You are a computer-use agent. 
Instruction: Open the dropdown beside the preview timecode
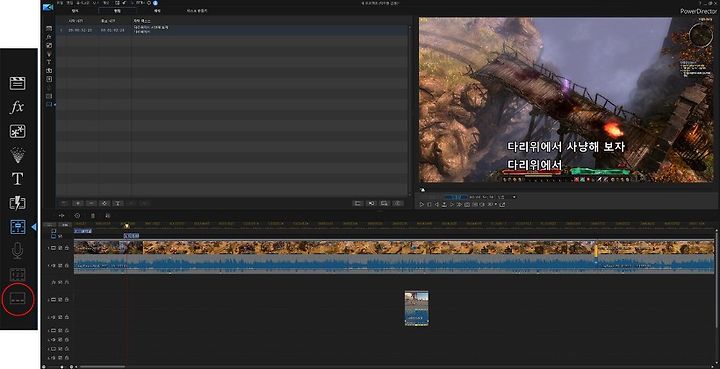coord(514,197)
